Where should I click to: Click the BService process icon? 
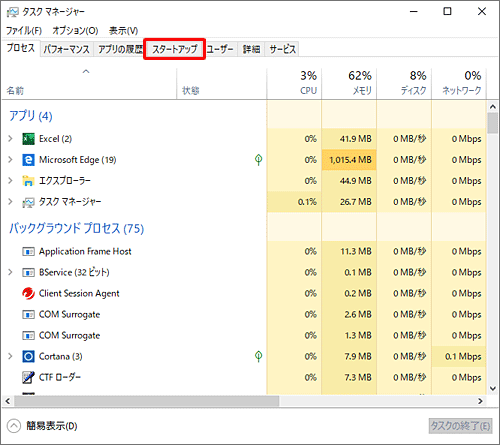tap(28, 272)
